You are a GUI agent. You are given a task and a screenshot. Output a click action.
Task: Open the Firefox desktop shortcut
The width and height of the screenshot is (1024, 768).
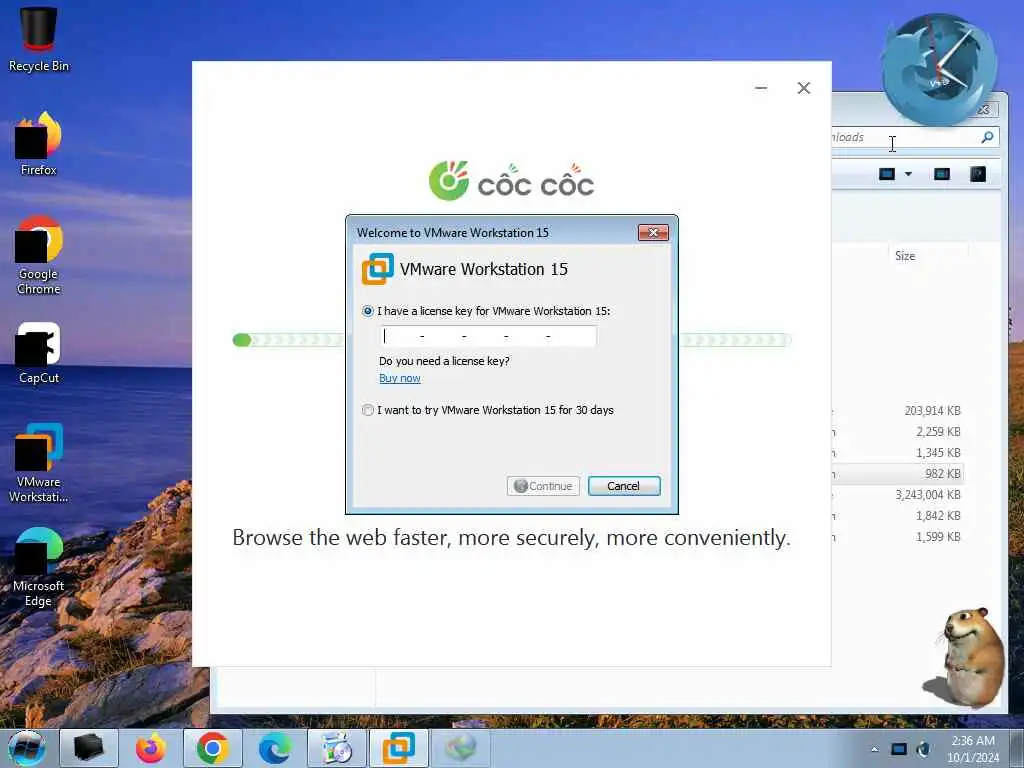point(38,144)
